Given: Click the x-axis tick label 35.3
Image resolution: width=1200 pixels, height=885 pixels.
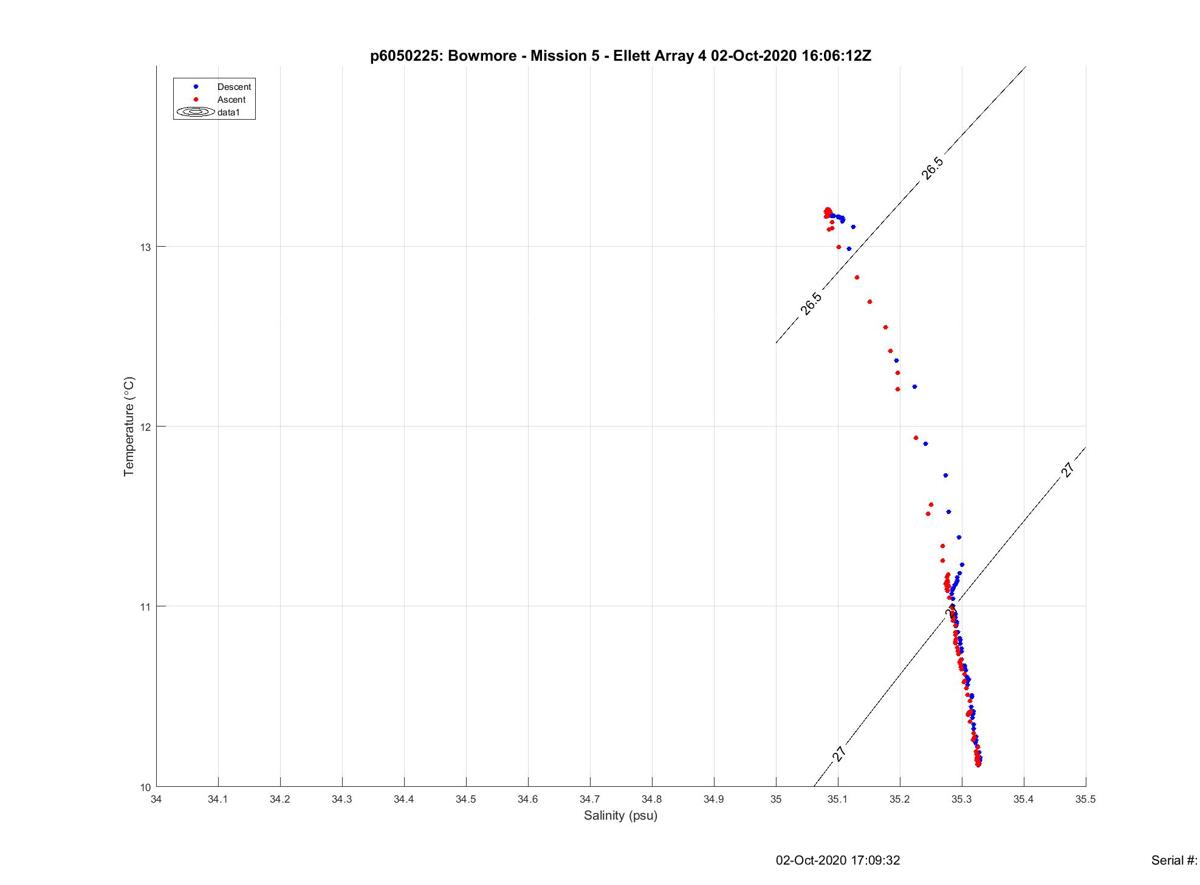Looking at the screenshot, I should pyautogui.click(x=962, y=800).
